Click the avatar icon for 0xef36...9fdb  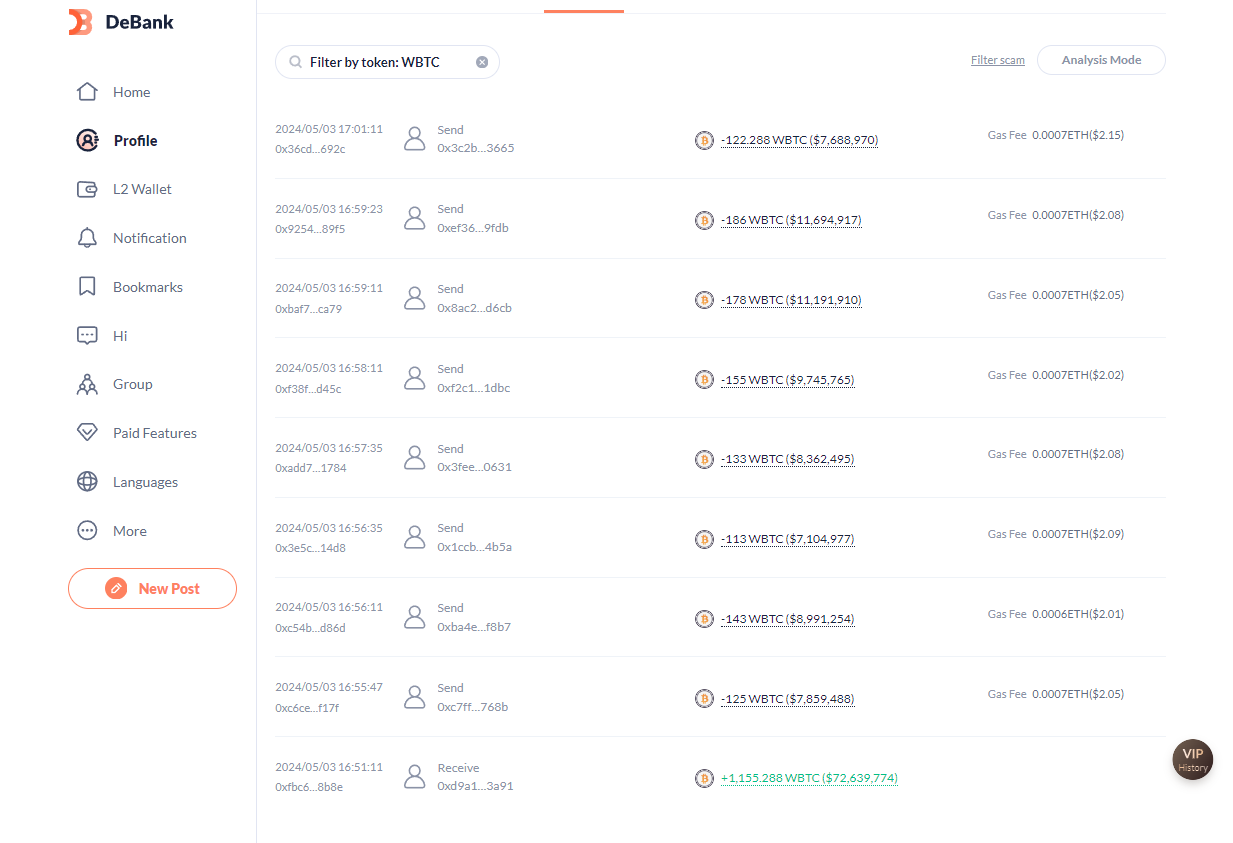(x=415, y=218)
